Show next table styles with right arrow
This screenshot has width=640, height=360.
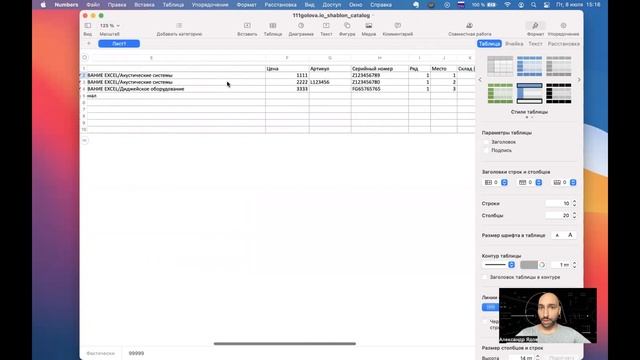pos(579,80)
